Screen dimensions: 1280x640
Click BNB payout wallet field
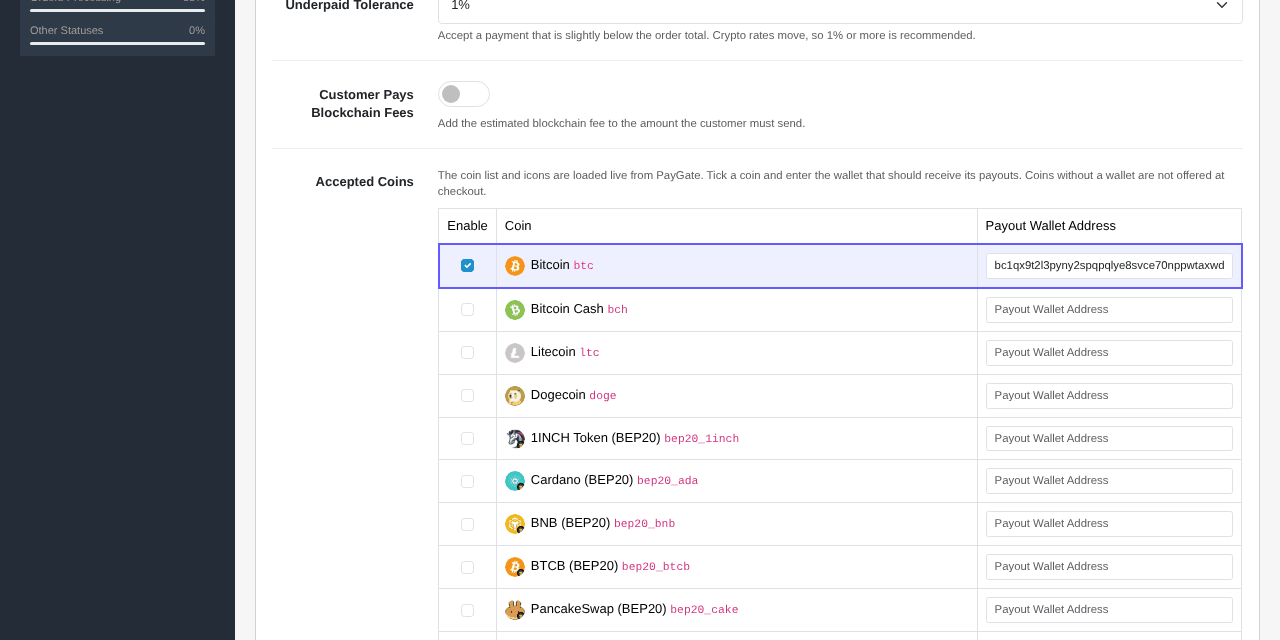[1109, 524]
